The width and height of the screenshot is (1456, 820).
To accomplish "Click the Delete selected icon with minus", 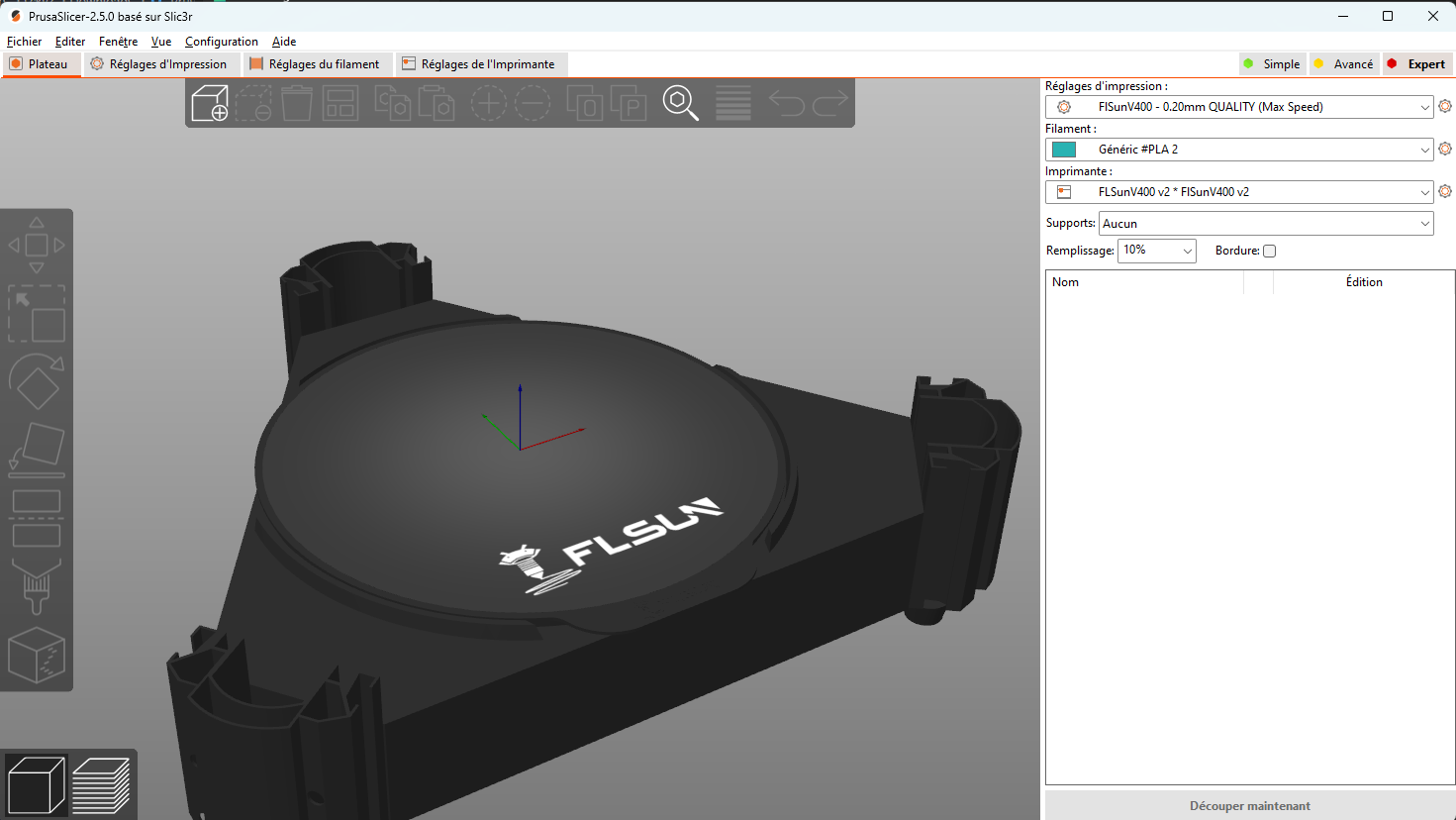I will (253, 103).
